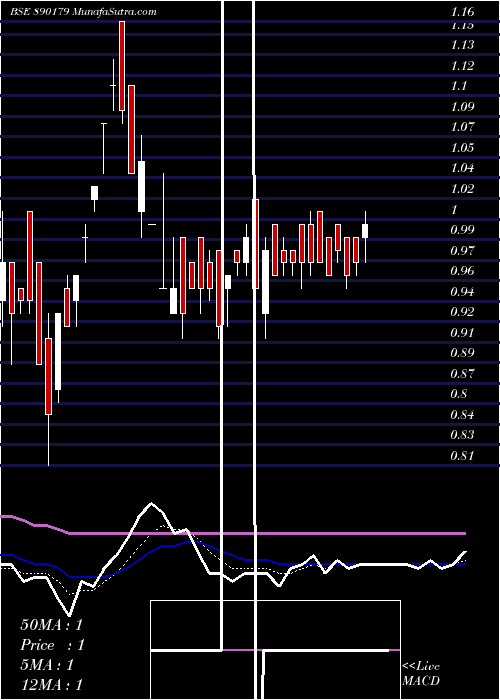This screenshot has height=700, width=500.
Task: Click the 0.97 price axis label
Action: (x=462, y=250)
